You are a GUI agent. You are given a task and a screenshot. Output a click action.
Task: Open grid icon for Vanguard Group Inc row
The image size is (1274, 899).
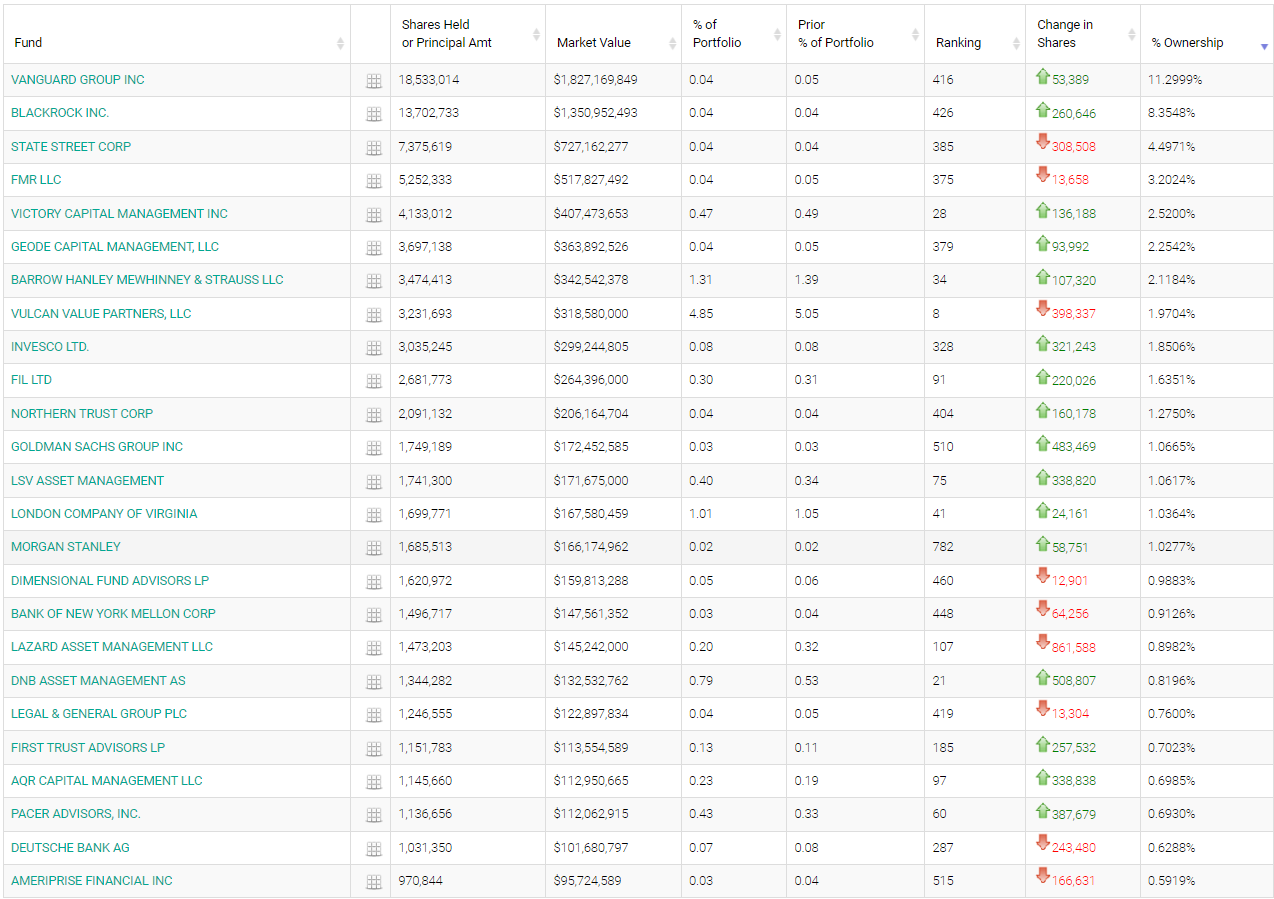(x=374, y=81)
